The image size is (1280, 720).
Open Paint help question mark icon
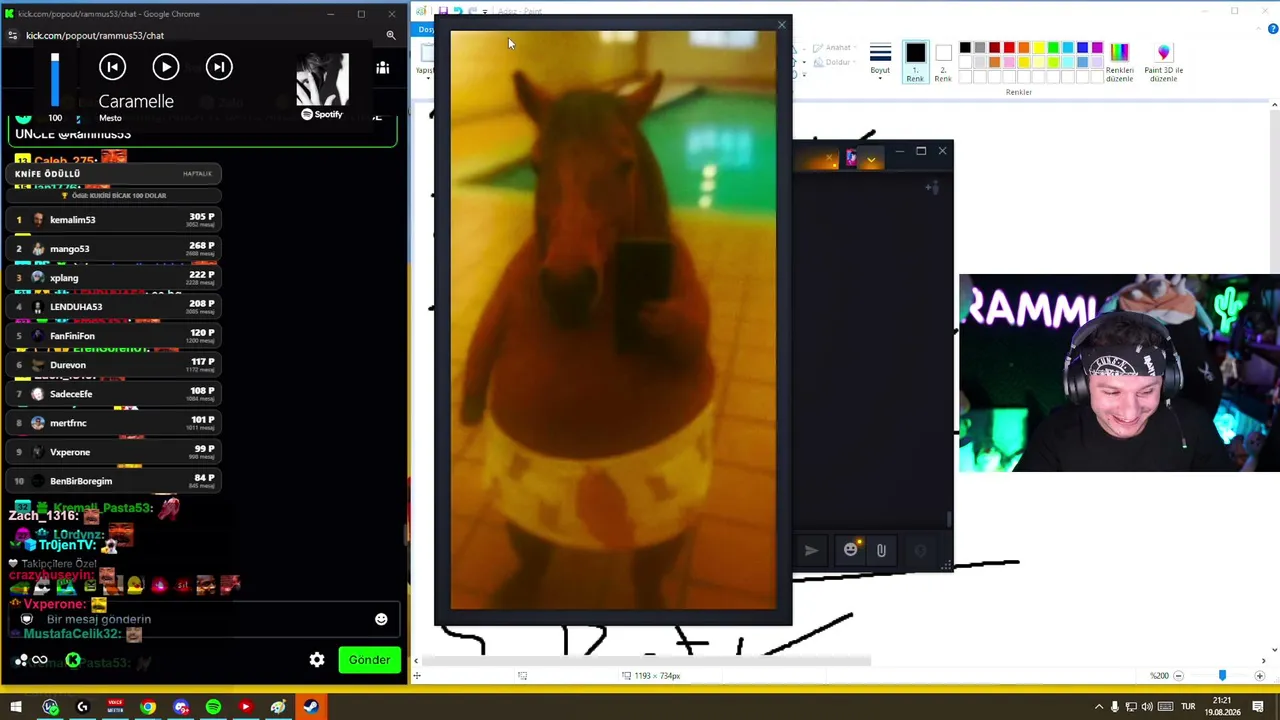click(x=1273, y=30)
